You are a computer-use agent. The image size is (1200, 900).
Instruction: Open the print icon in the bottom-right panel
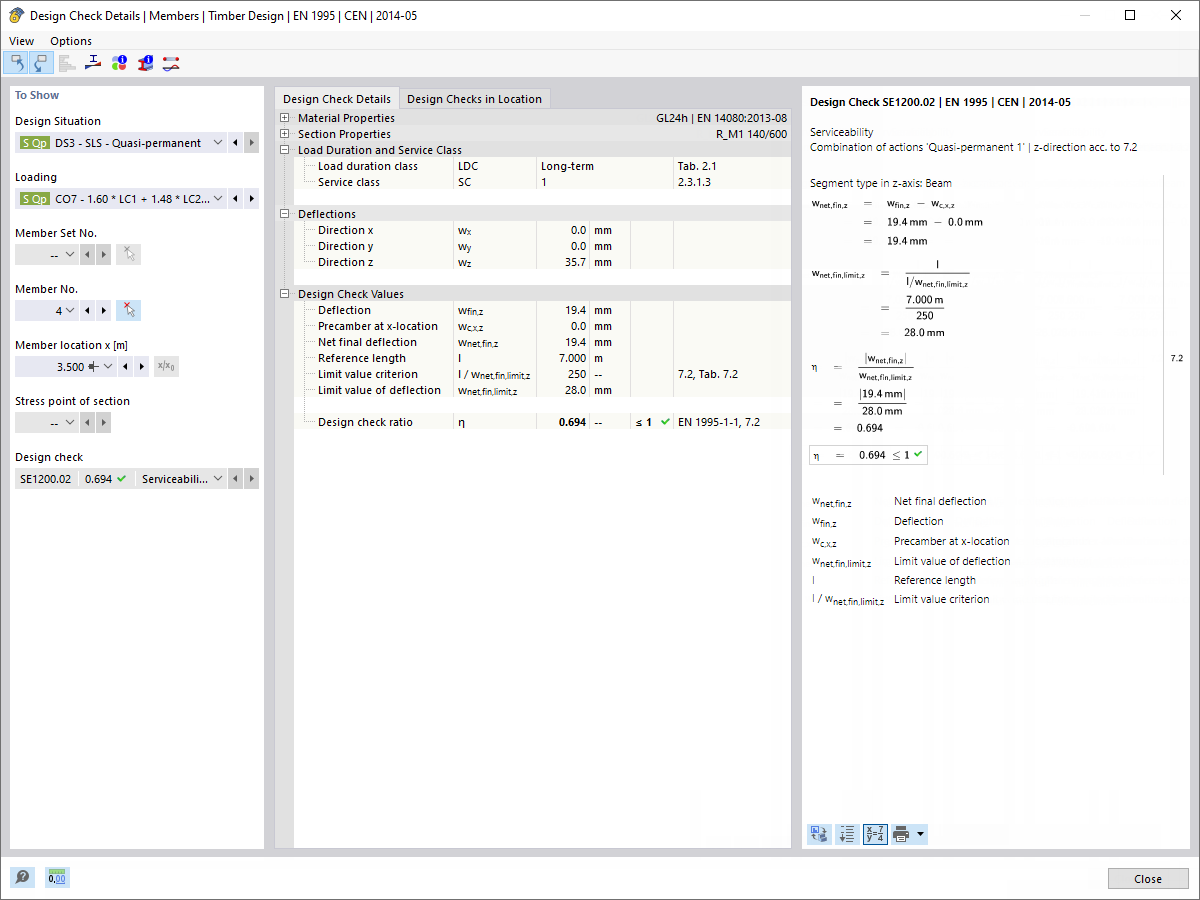coord(901,833)
